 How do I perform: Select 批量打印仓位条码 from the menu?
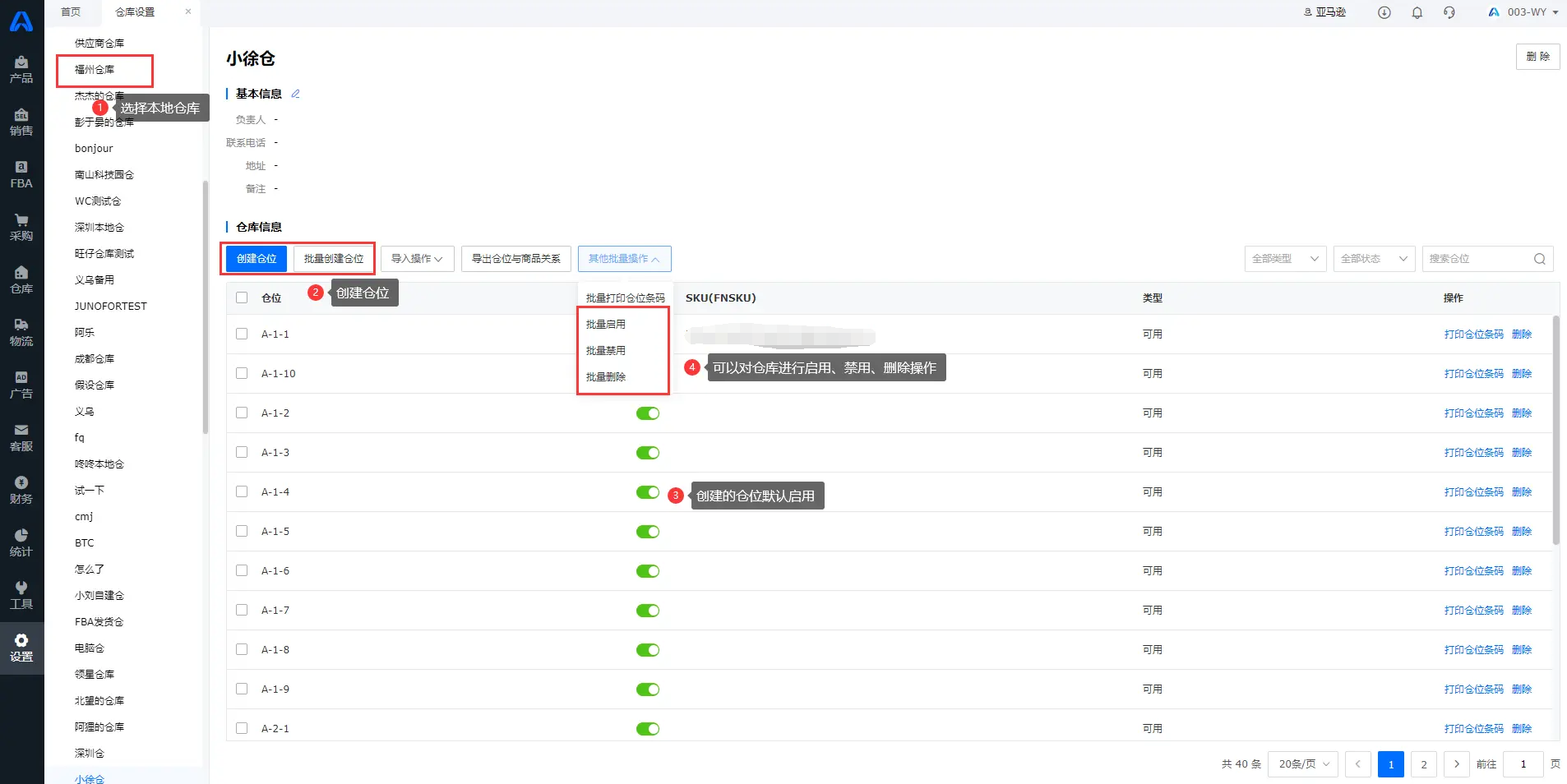coord(625,297)
